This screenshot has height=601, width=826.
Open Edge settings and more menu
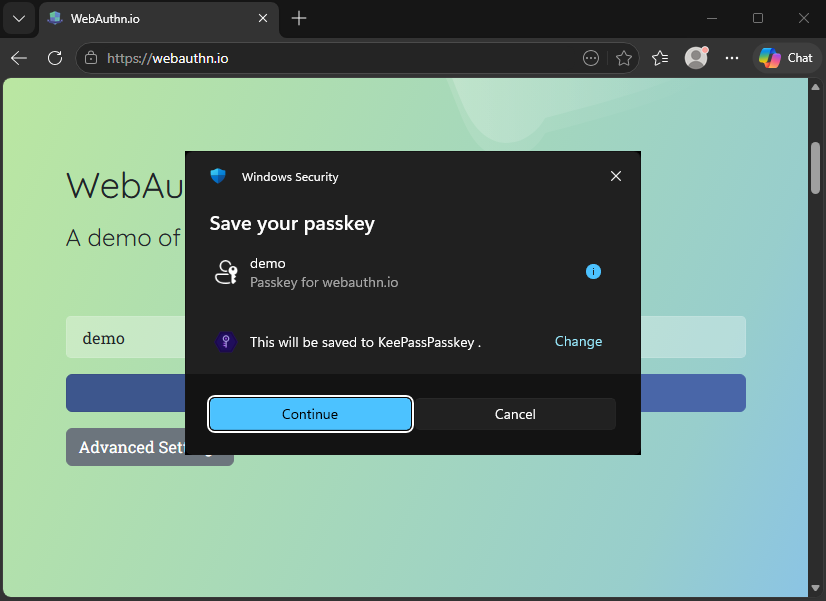tap(732, 58)
